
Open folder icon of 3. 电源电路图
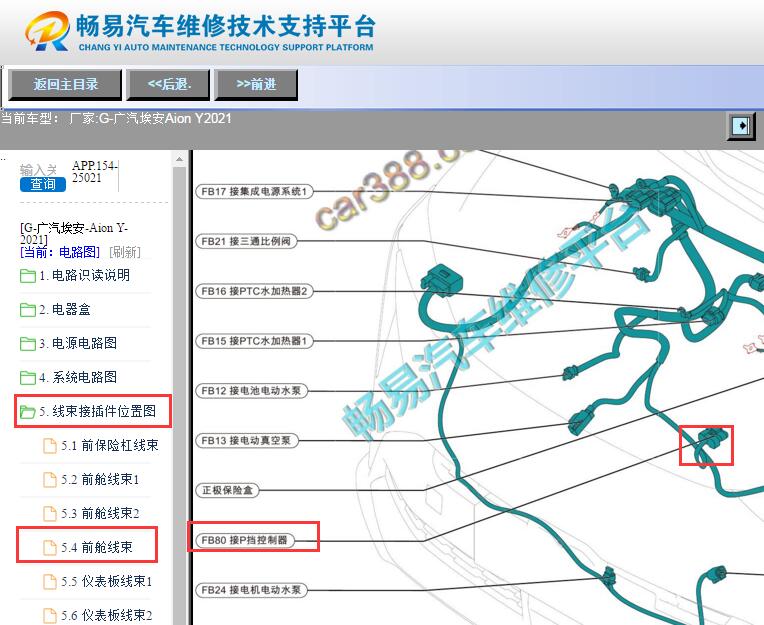click(28, 343)
